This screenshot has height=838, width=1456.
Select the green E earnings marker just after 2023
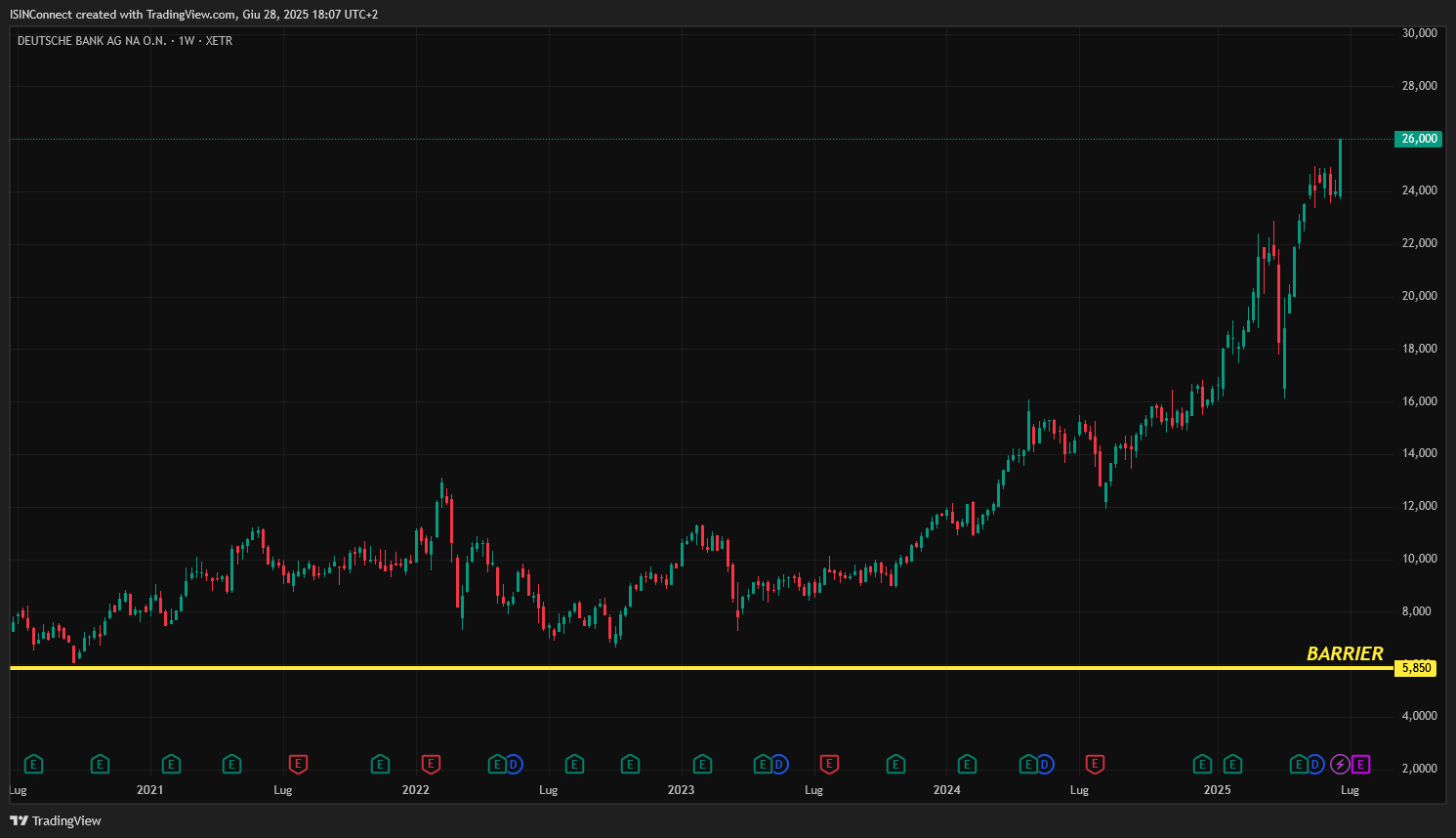tap(702, 764)
